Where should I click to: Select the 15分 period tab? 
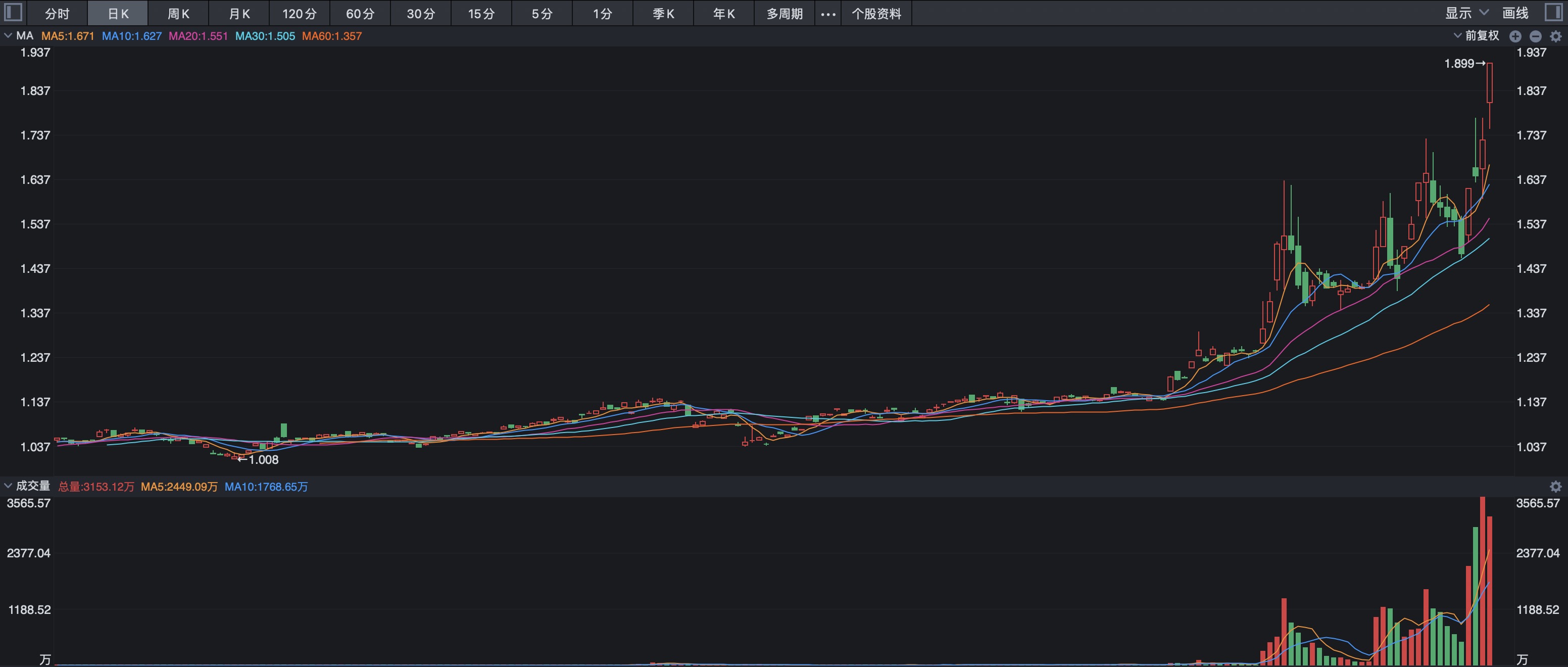481,14
